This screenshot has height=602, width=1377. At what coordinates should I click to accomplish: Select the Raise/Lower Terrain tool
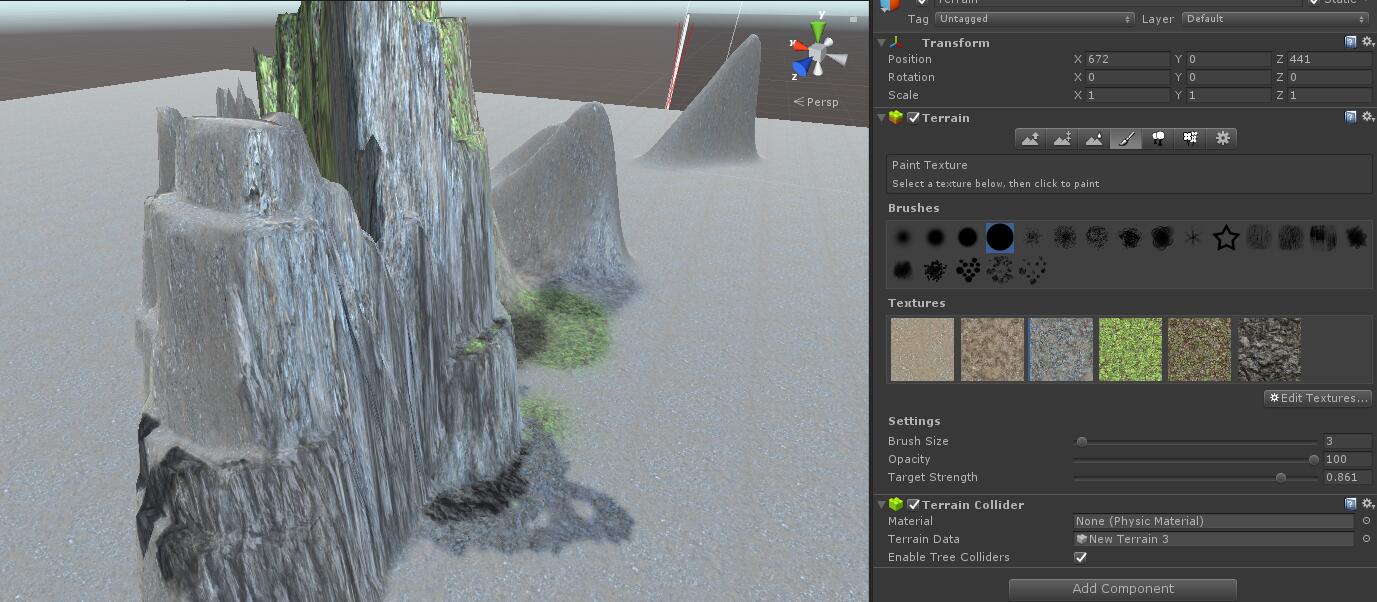point(1031,138)
